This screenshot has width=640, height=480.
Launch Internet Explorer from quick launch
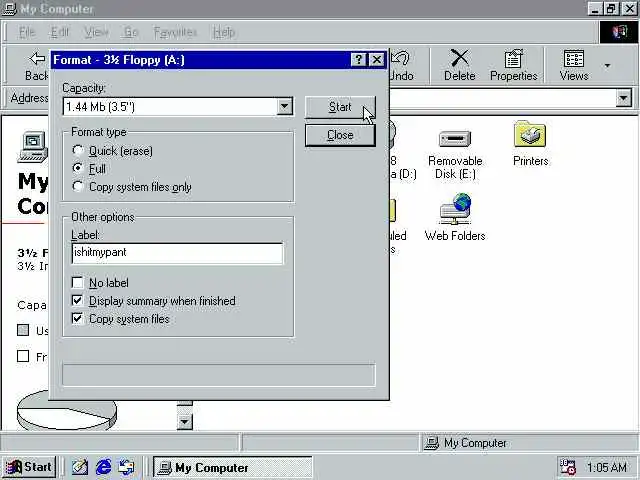104,467
